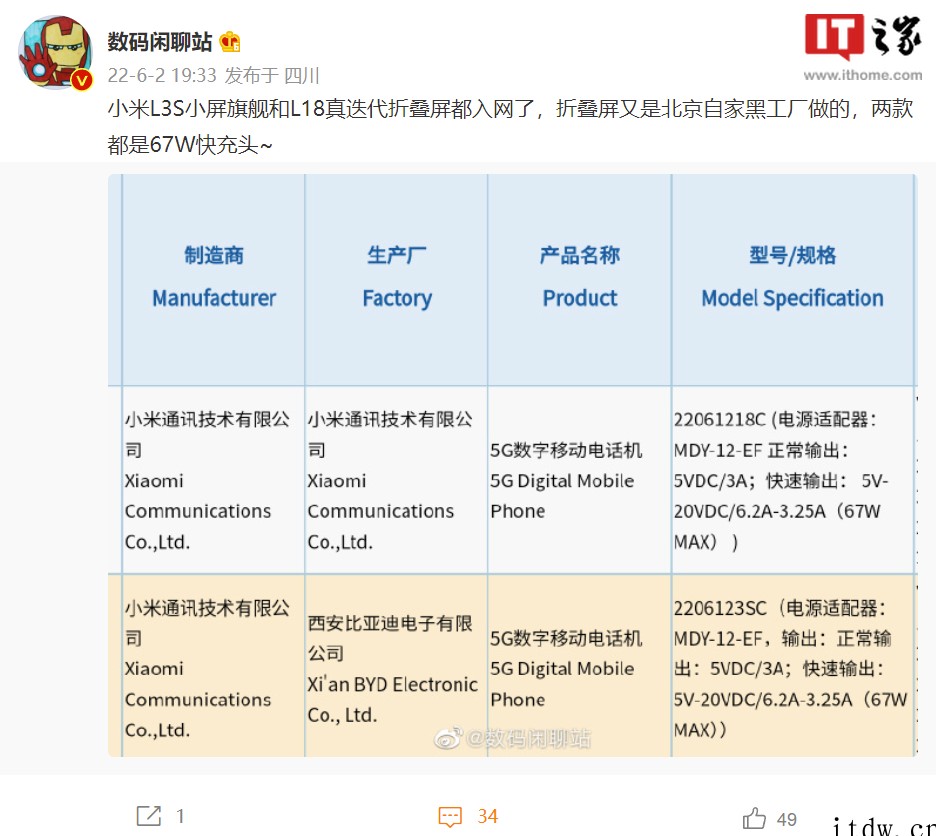
Task: Select the 22061218C specification cell
Action: pos(793,480)
